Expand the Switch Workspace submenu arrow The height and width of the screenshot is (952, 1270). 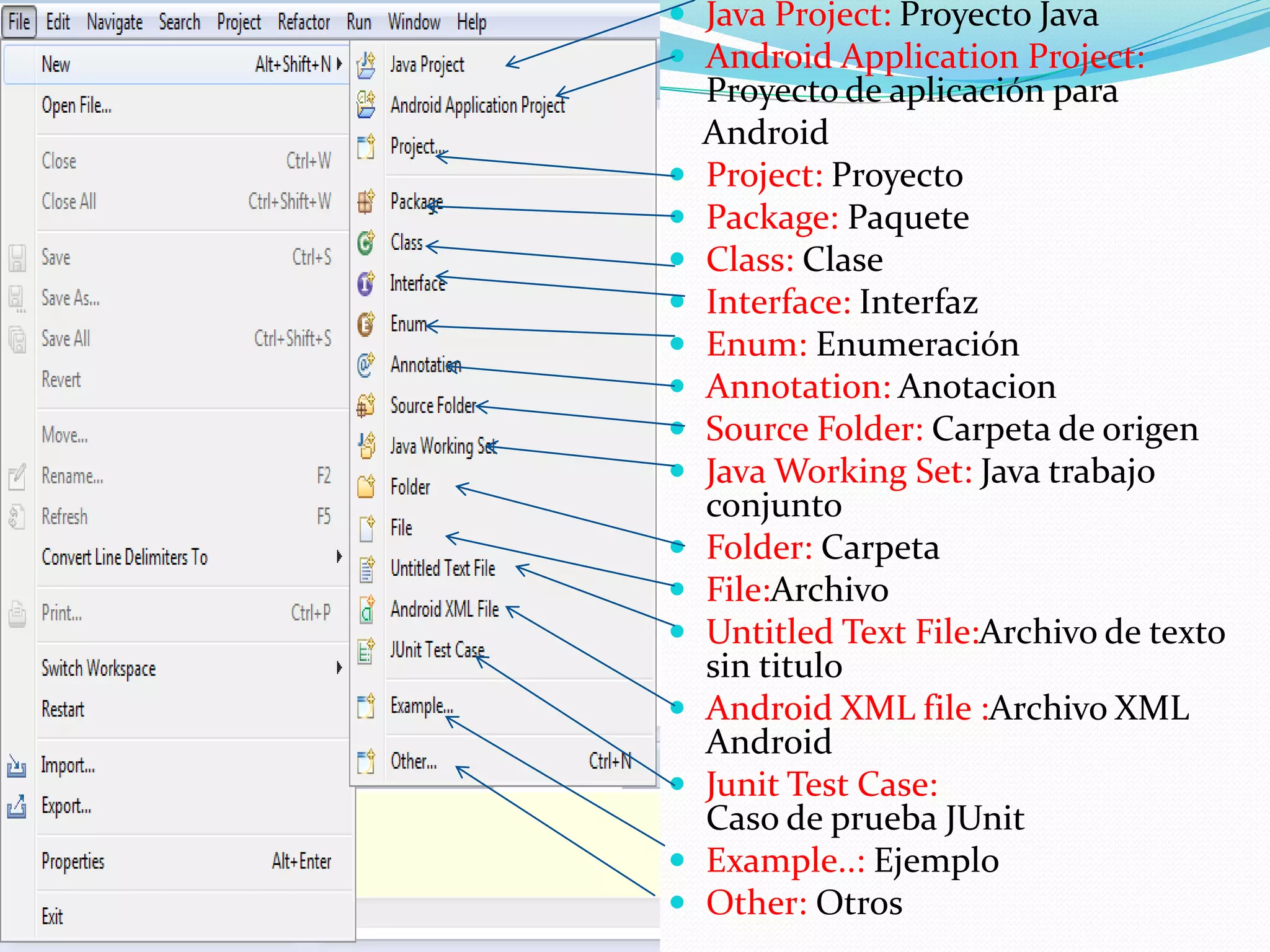click(339, 668)
